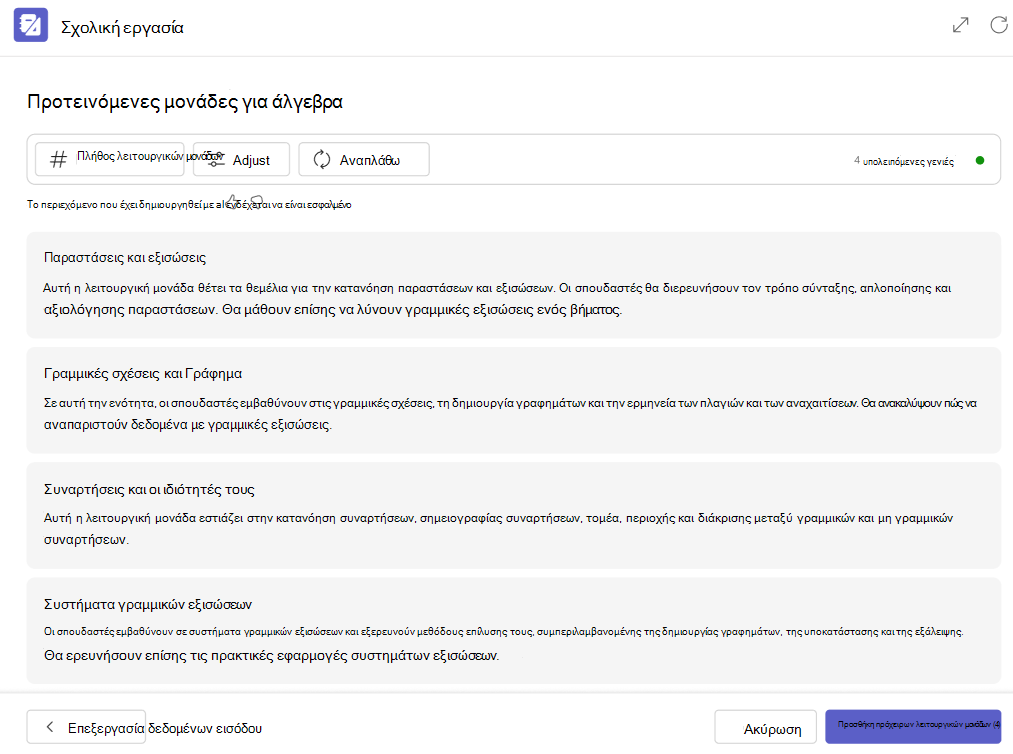Click the purple Προσθήκη πρόχειρων λειτουργικών μονάδων button
Viewport: 1013px width, 754px height.
click(913, 727)
